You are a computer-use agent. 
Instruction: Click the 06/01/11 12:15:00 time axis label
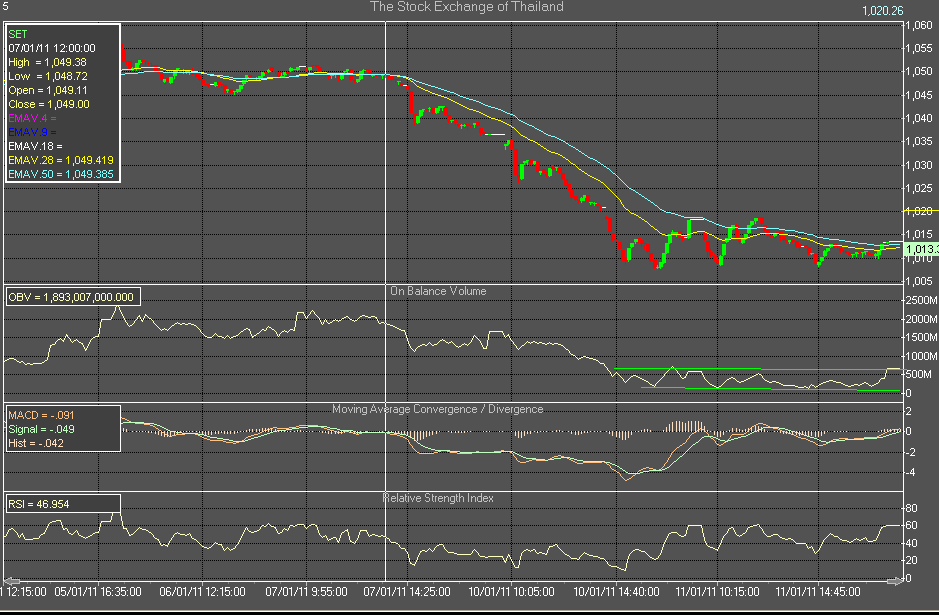pyautogui.click(x=202, y=592)
